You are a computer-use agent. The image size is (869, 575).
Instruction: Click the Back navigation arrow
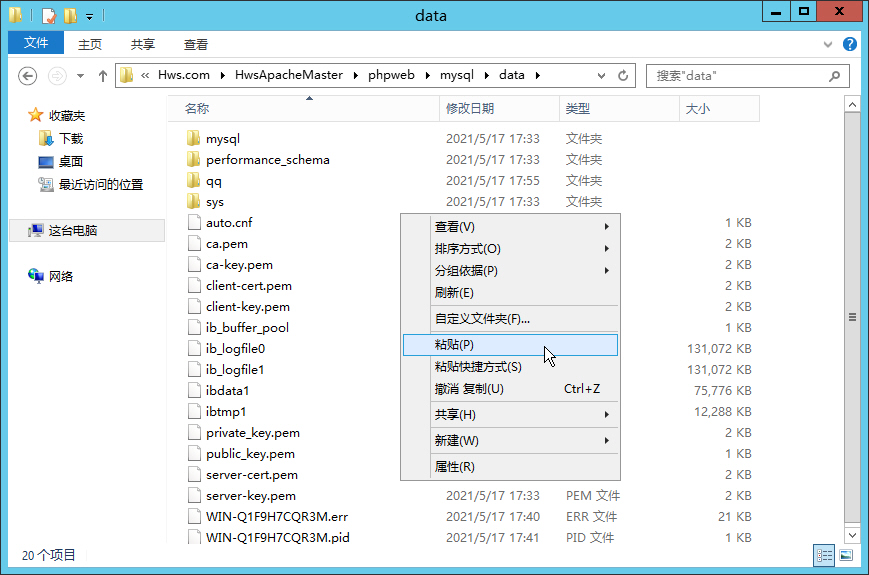tap(28, 76)
